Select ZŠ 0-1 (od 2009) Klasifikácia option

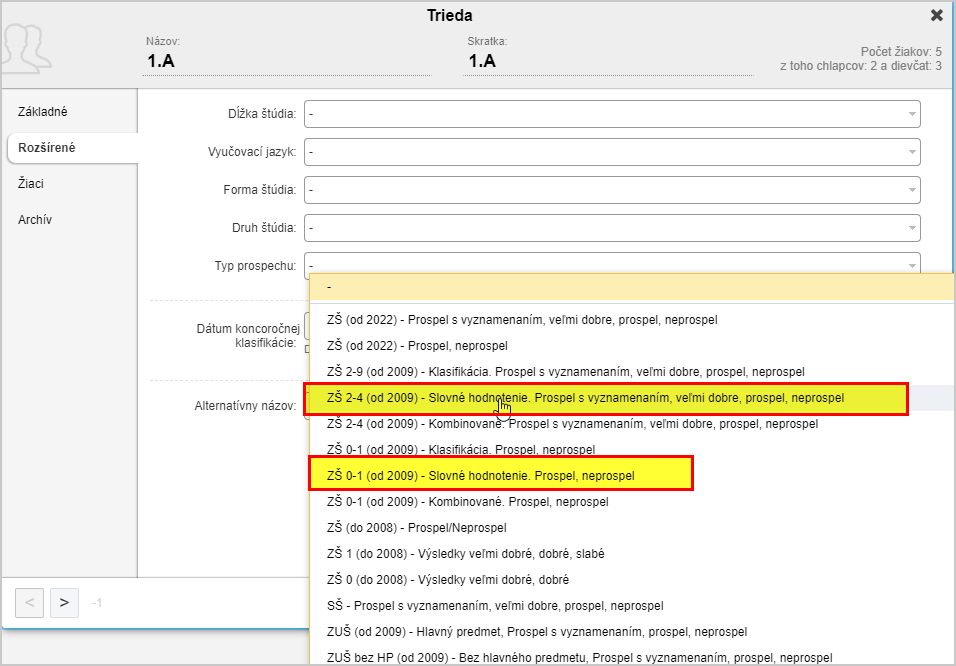632,449
